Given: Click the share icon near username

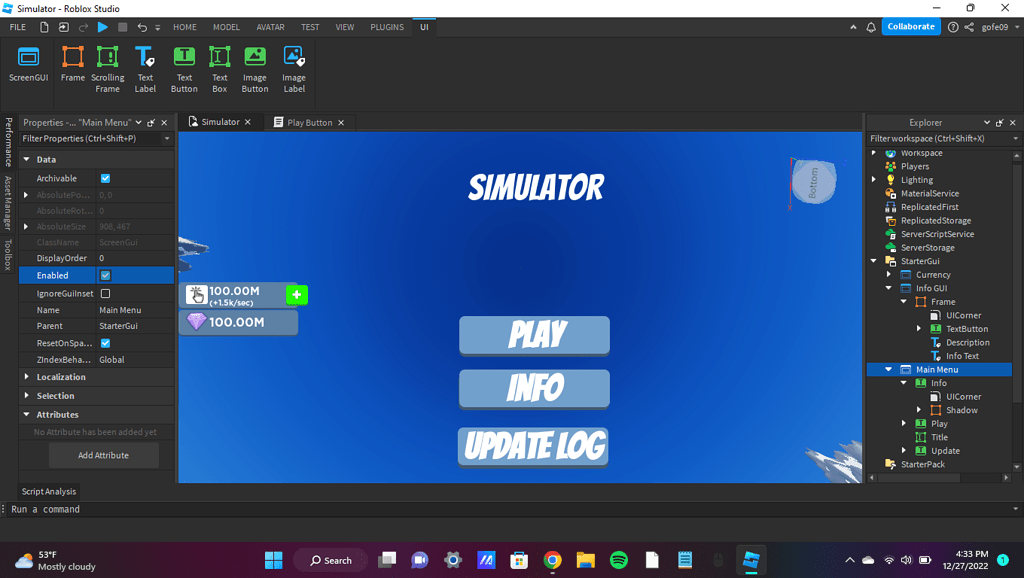Looking at the screenshot, I should [969, 27].
